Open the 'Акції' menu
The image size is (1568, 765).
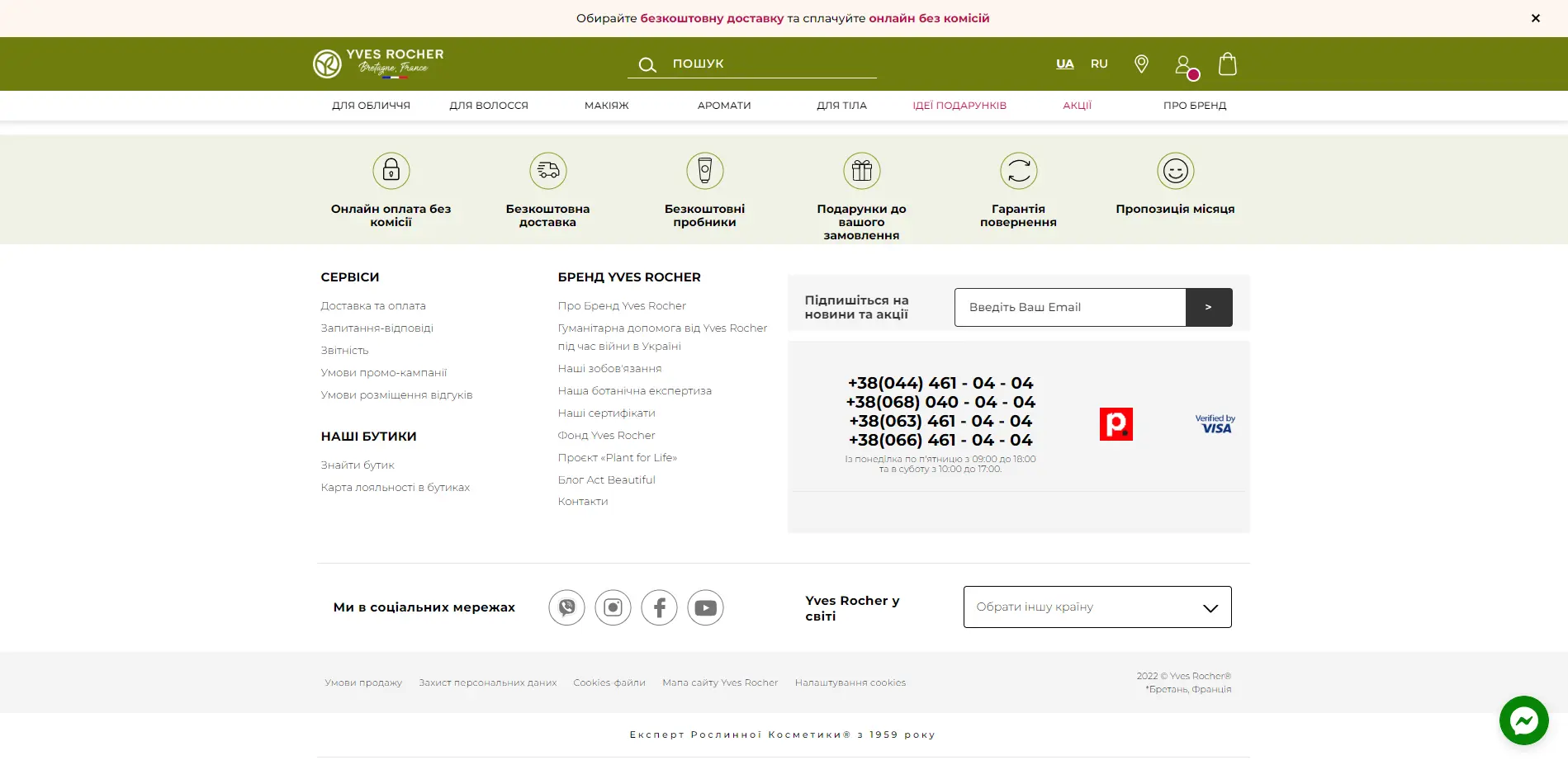[x=1078, y=106]
